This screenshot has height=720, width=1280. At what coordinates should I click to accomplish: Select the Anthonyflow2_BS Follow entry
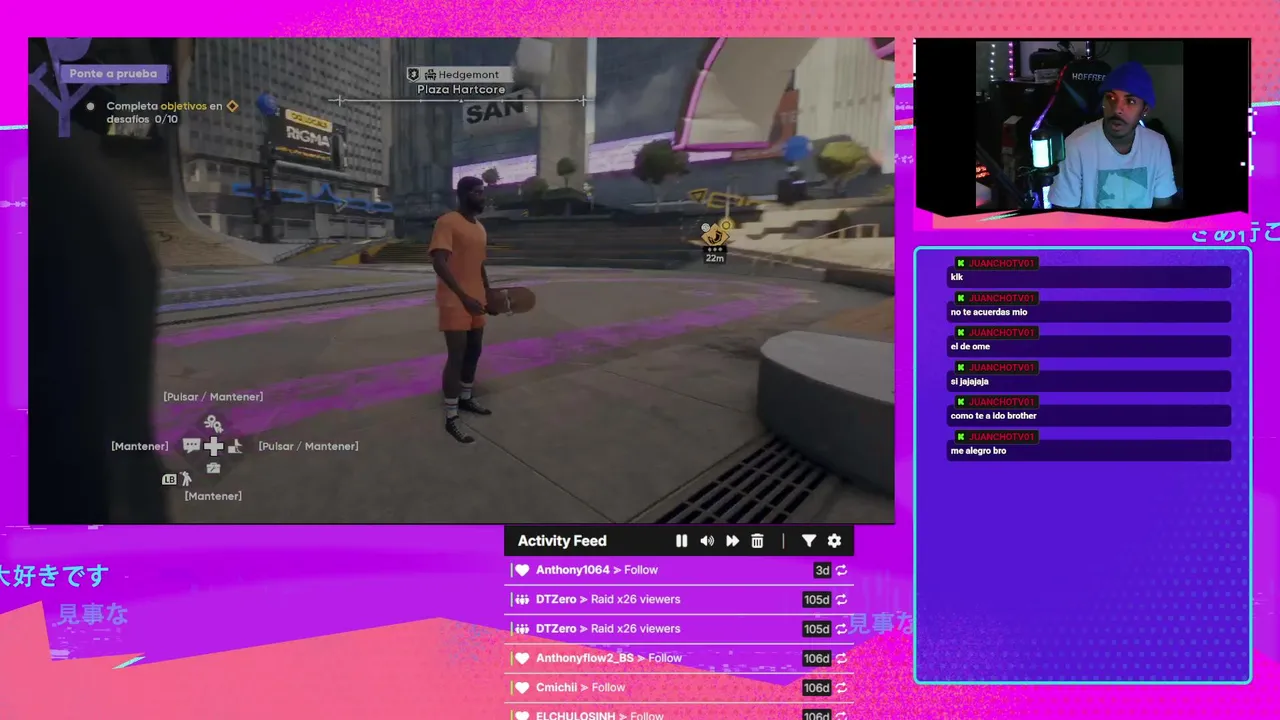click(x=679, y=658)
